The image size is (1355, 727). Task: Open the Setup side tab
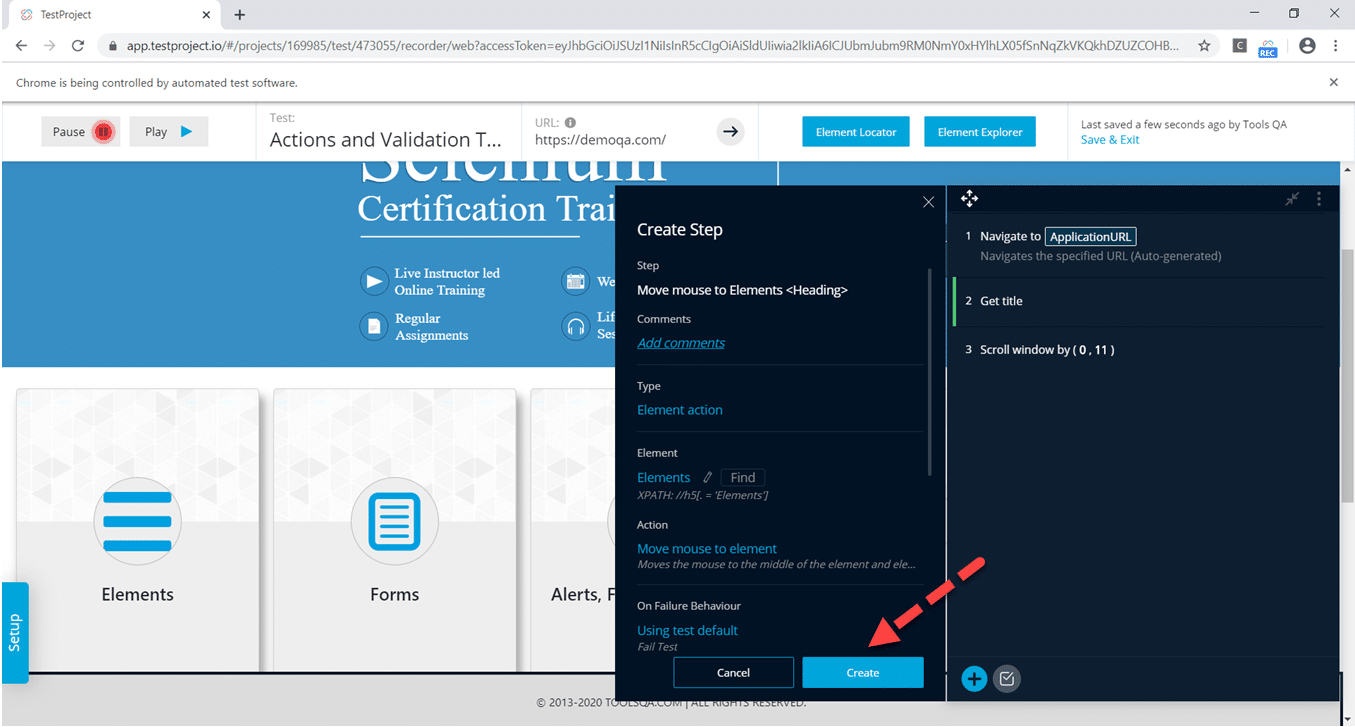point(15,632)
